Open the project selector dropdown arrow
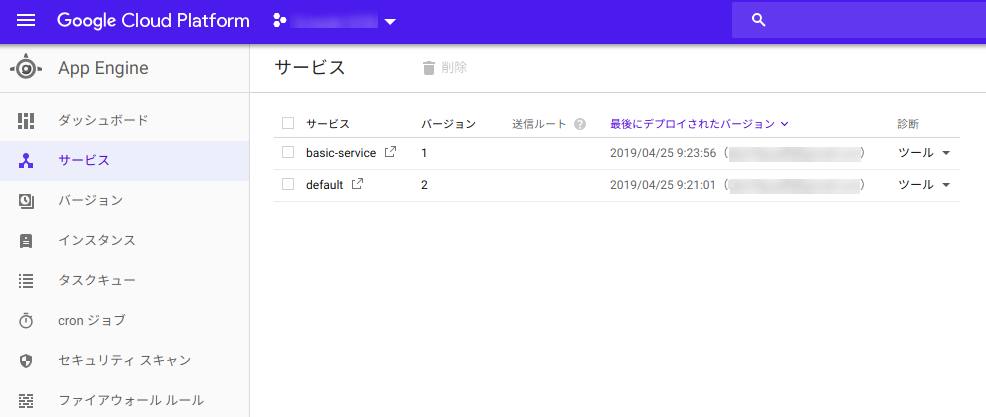The image size is (986, 417). pos(390,22)
